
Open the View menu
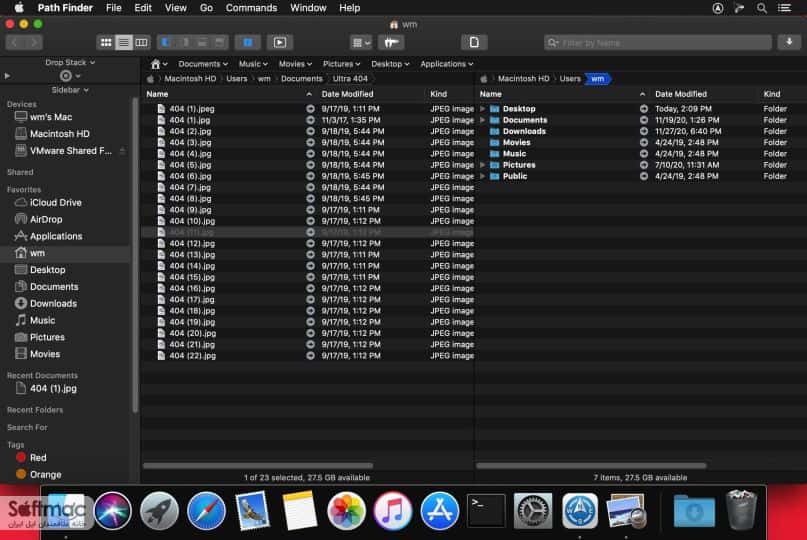point(176,8)
